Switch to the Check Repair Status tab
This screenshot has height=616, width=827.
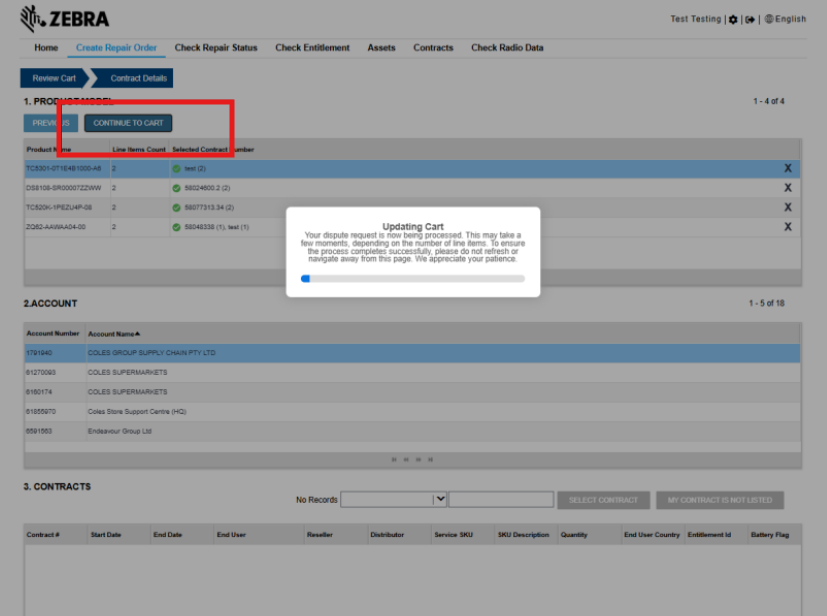coord(216,47)
